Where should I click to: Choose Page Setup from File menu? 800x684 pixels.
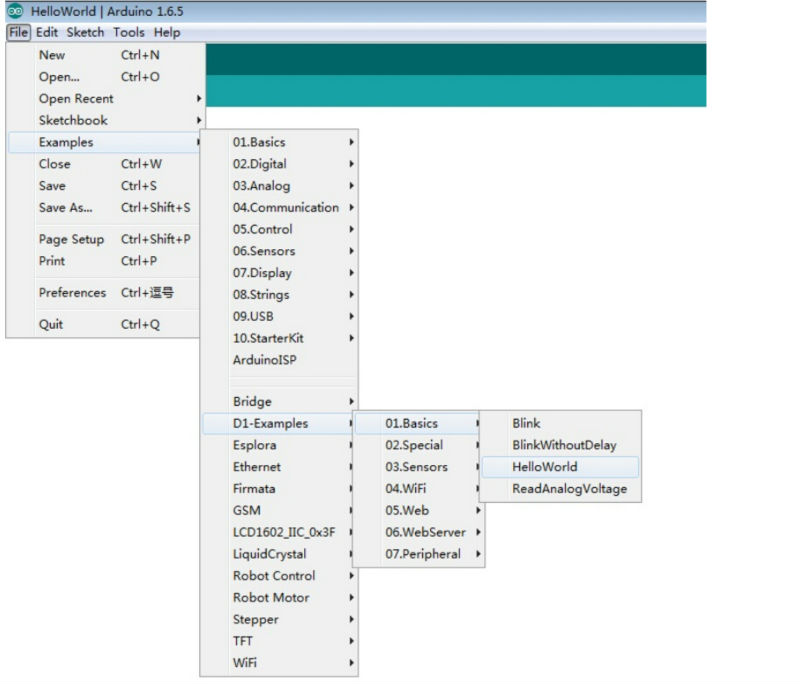(x=71, y=239)
